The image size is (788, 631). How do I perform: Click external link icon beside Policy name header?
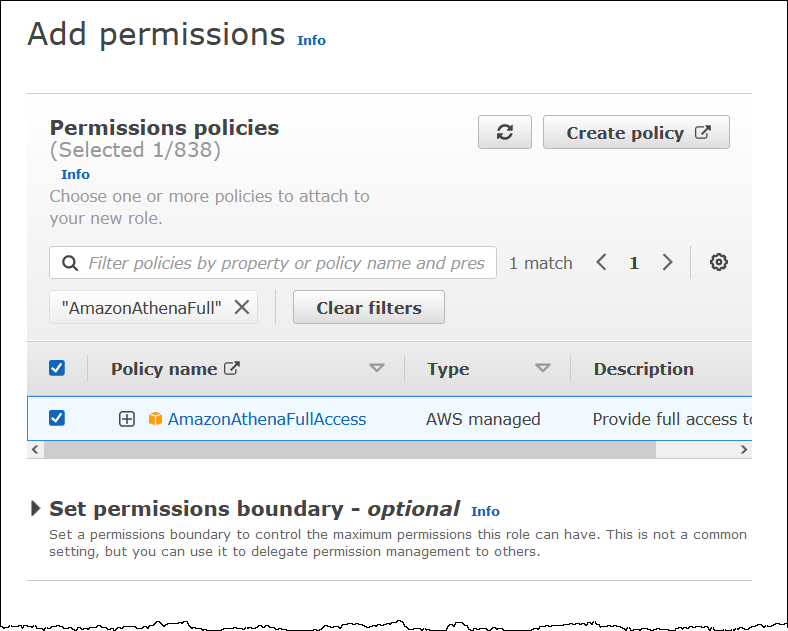click(232, 368)
